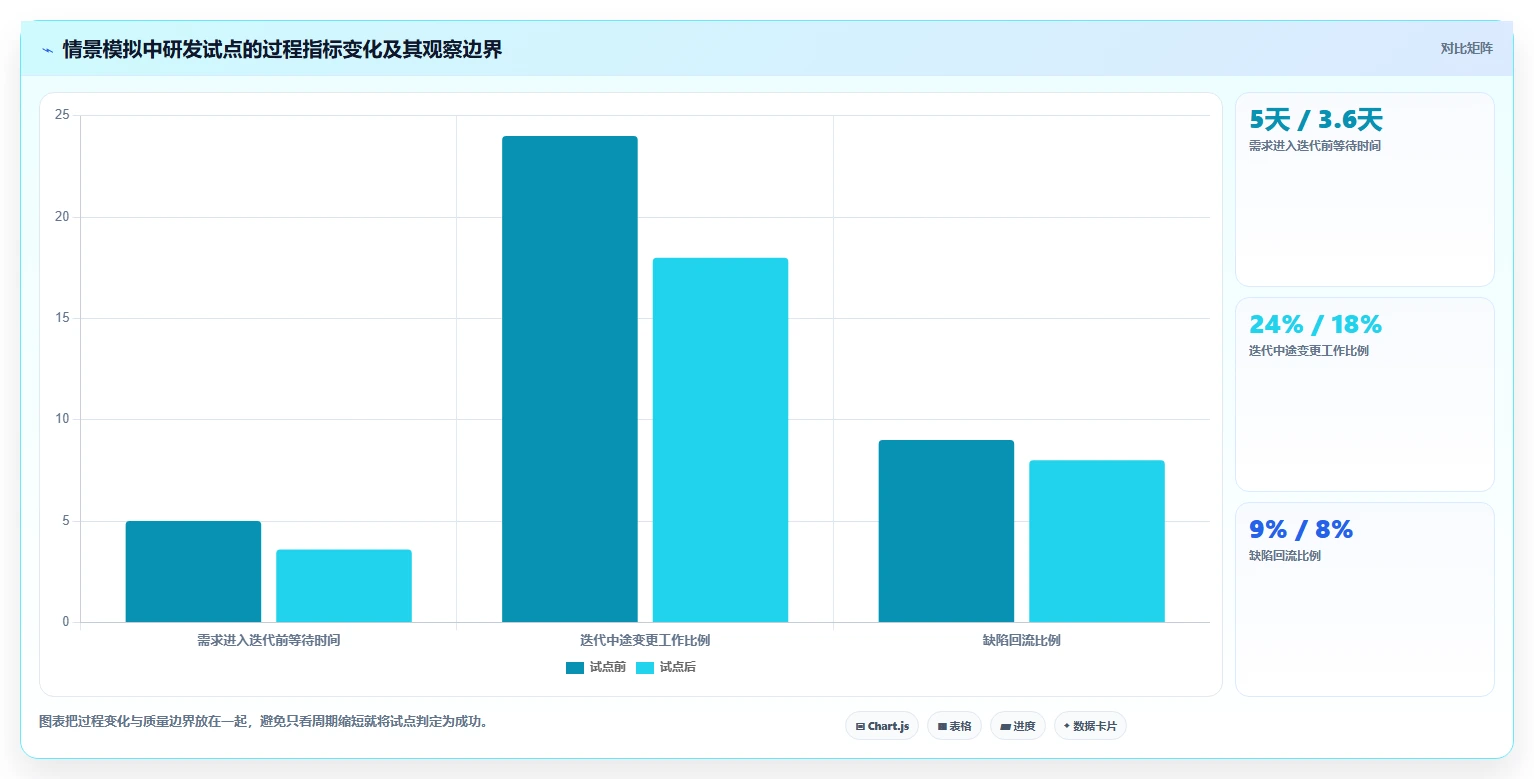This screenshot has height=779, width=1534.
Task: Click the 5天 / 3.6天 card value
Action: 1316,120
